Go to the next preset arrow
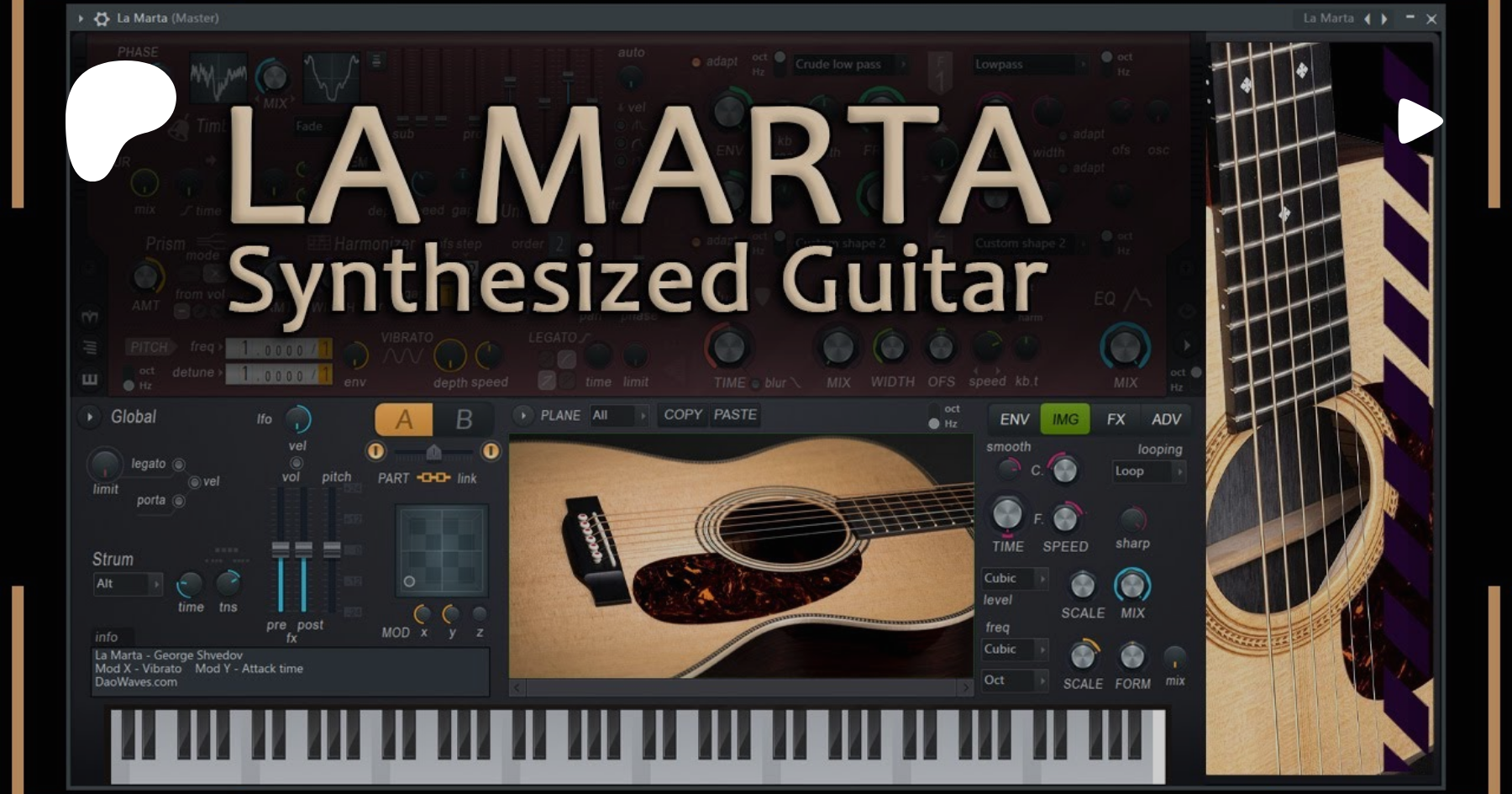The image size is (1512, 794). point(1384,18)
